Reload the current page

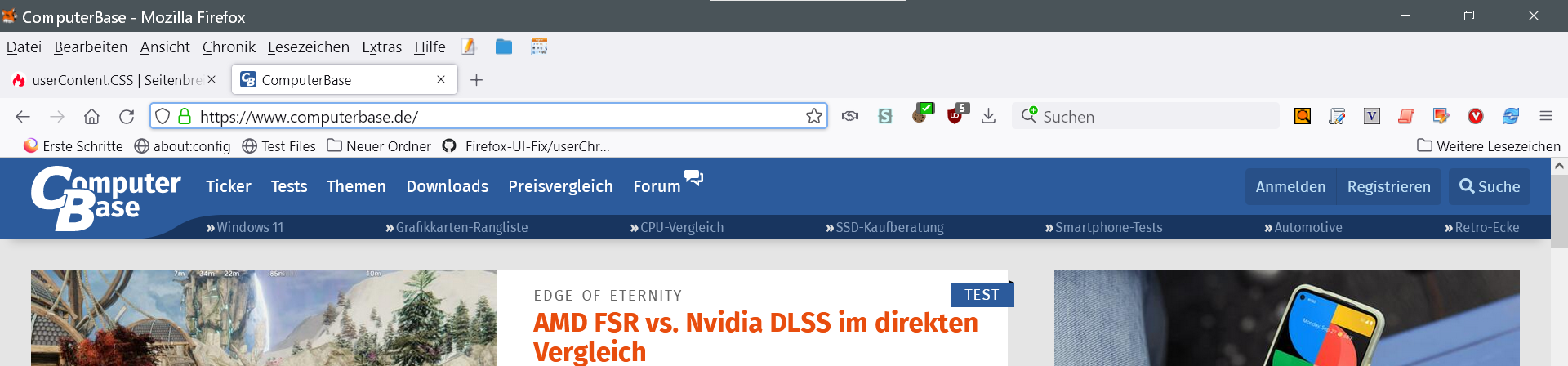pyautogui.click(x=127, y=116)
